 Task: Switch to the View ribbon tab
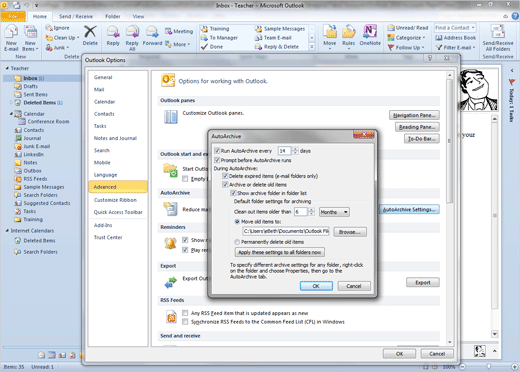(138, 16)
